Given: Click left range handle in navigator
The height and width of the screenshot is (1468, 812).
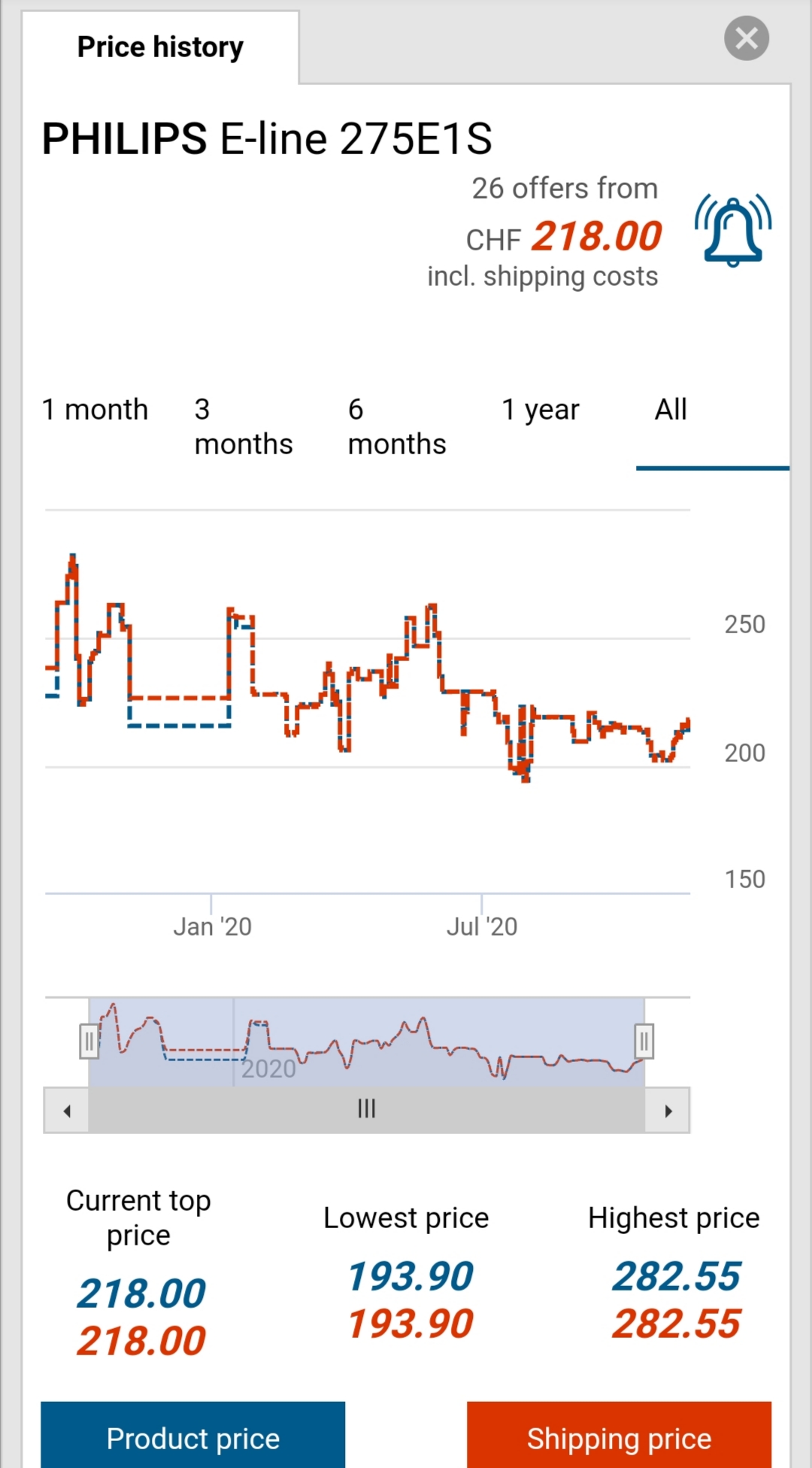Looking at the screenshot, I should click(x=89, y=1041).
